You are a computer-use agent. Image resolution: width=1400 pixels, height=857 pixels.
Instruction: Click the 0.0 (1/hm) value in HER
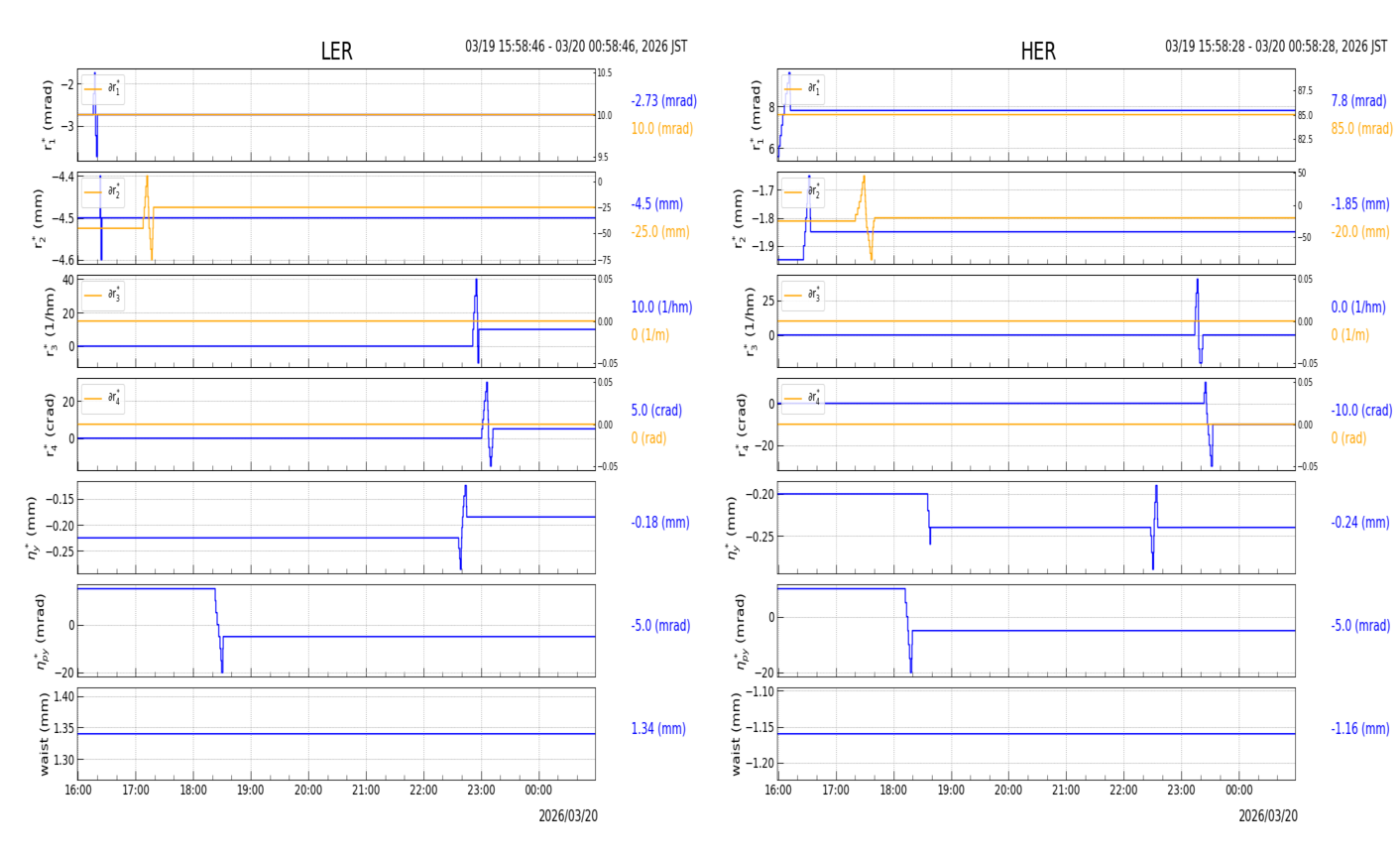click(1358, 307)
